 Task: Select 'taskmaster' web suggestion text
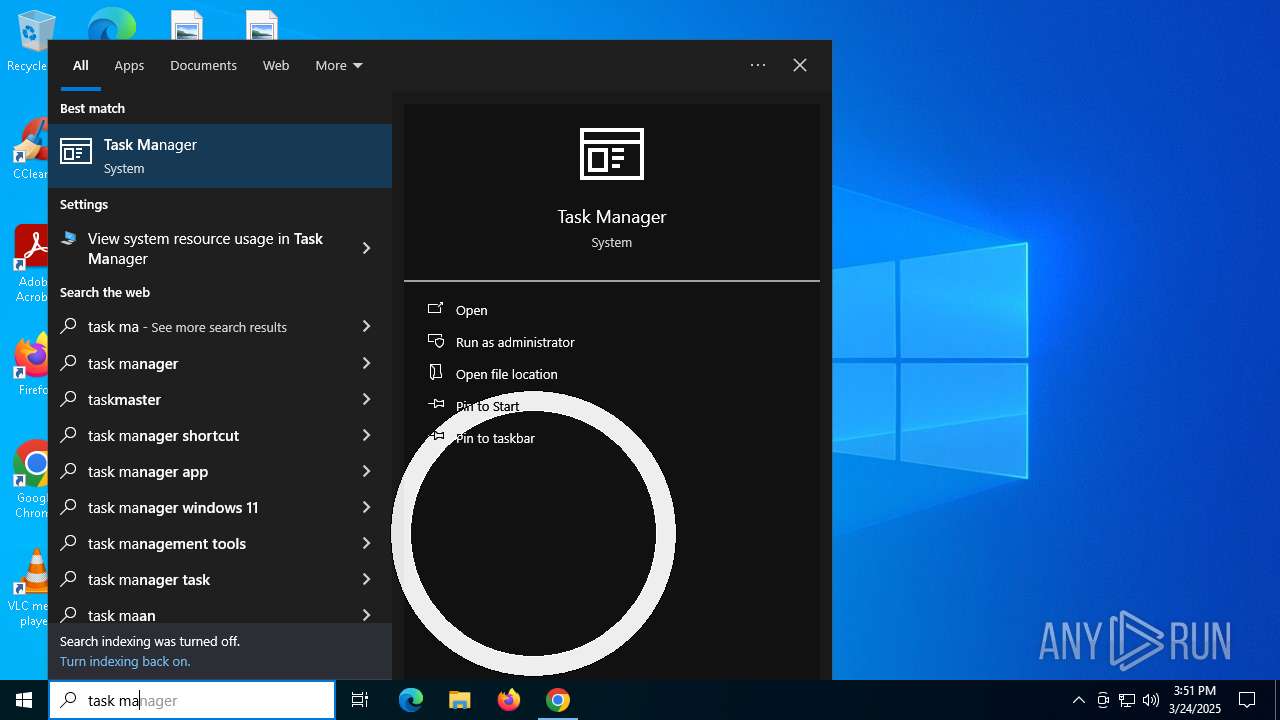pyautogui.click(x=124, y=399)
